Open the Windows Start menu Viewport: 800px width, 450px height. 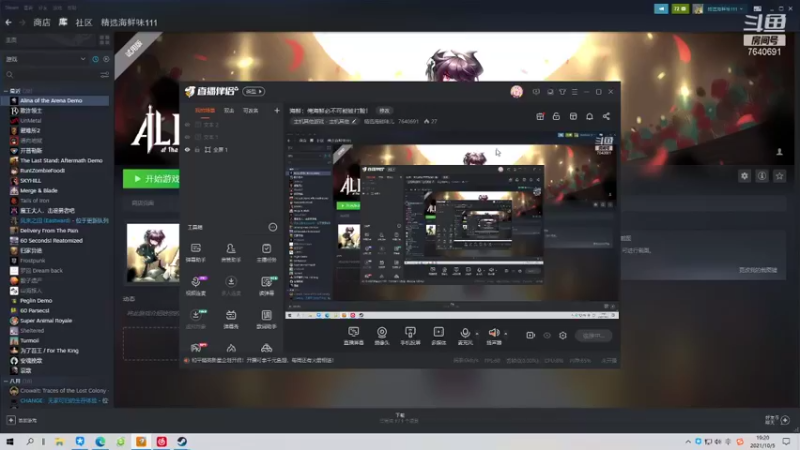[x=10, y=441]
